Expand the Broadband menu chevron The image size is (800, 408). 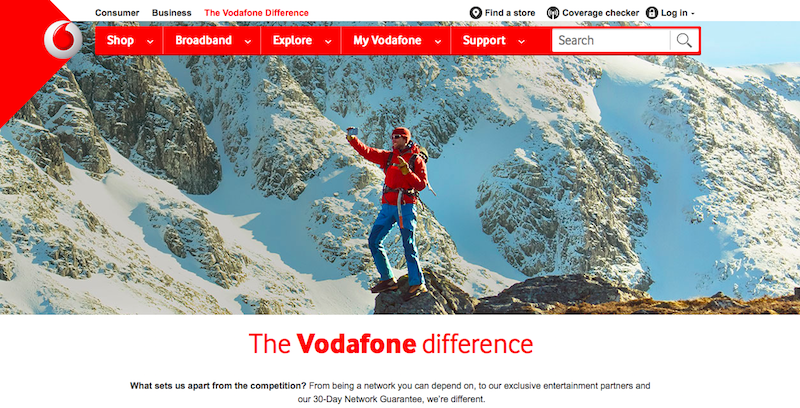[x=248, y=42]
